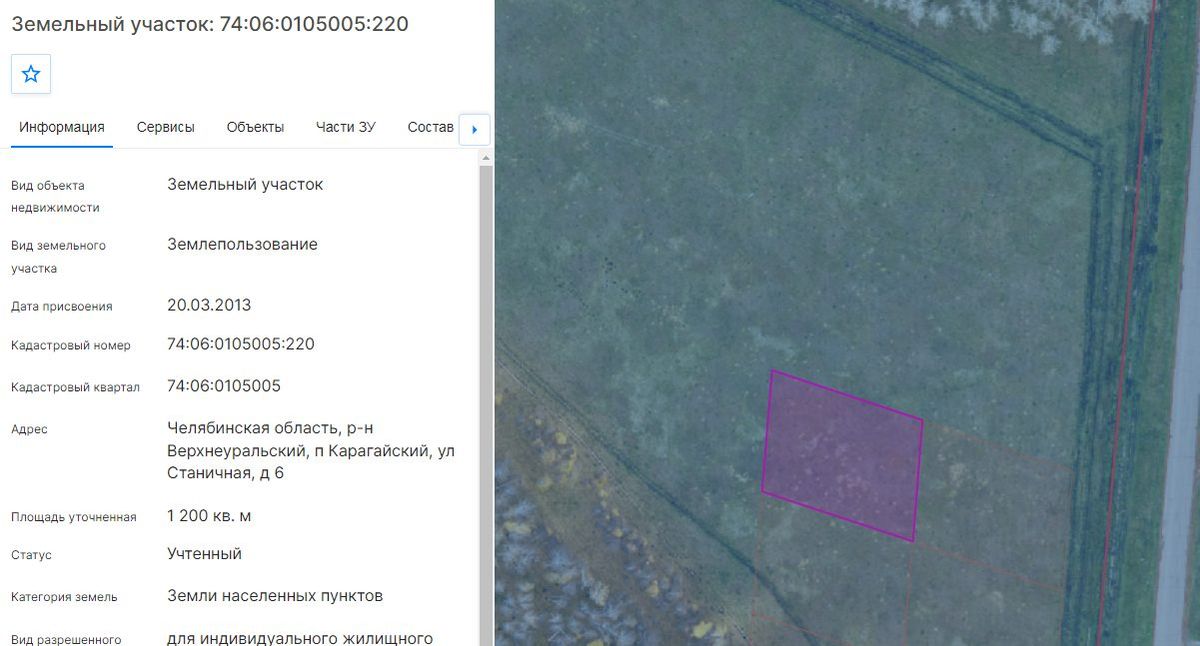Select the purple highlighted parcel on map
The height and width of the screenshot is (646, 1200).
(842, 455)
